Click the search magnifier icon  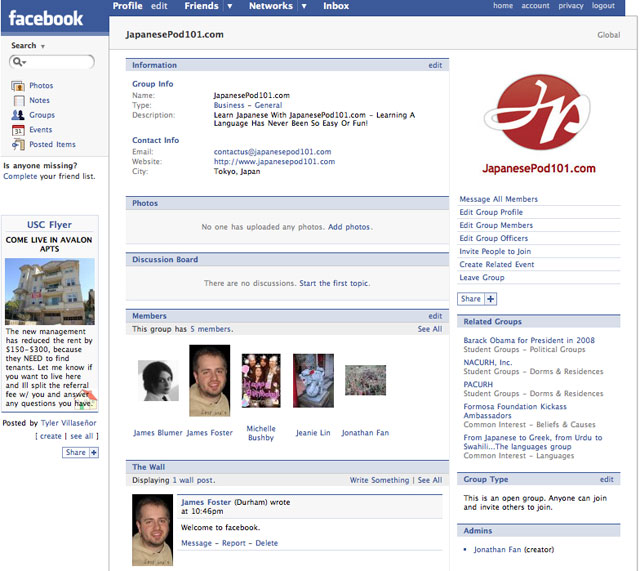18,62
